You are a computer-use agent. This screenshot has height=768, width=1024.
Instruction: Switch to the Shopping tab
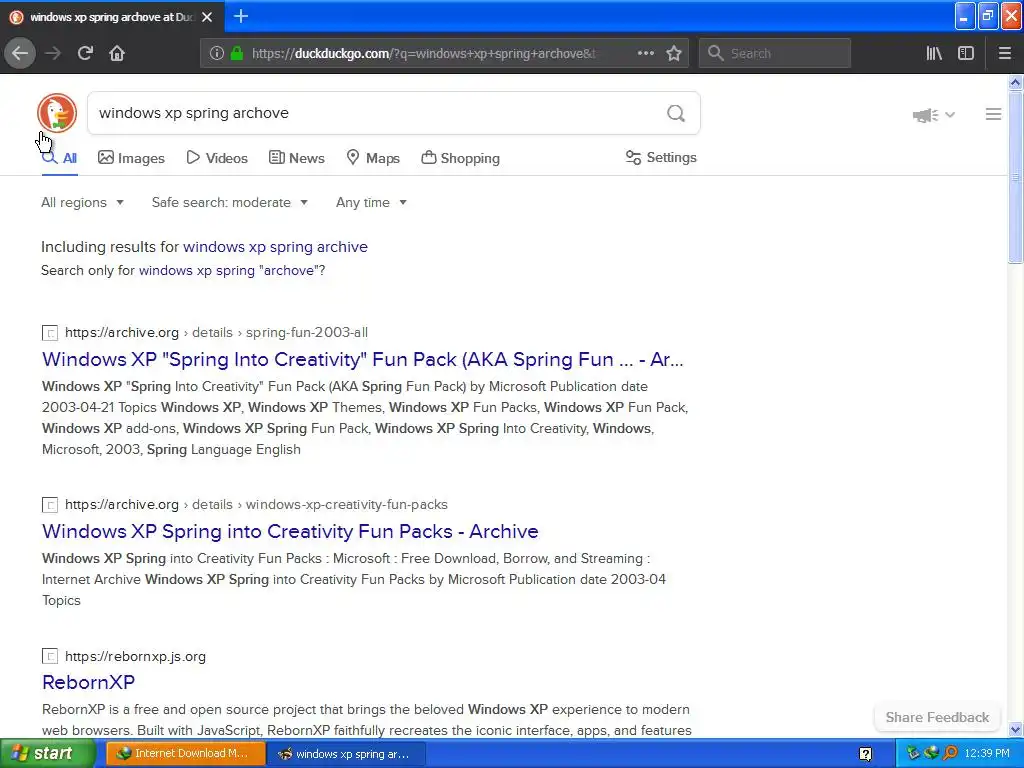coord(460,158)
